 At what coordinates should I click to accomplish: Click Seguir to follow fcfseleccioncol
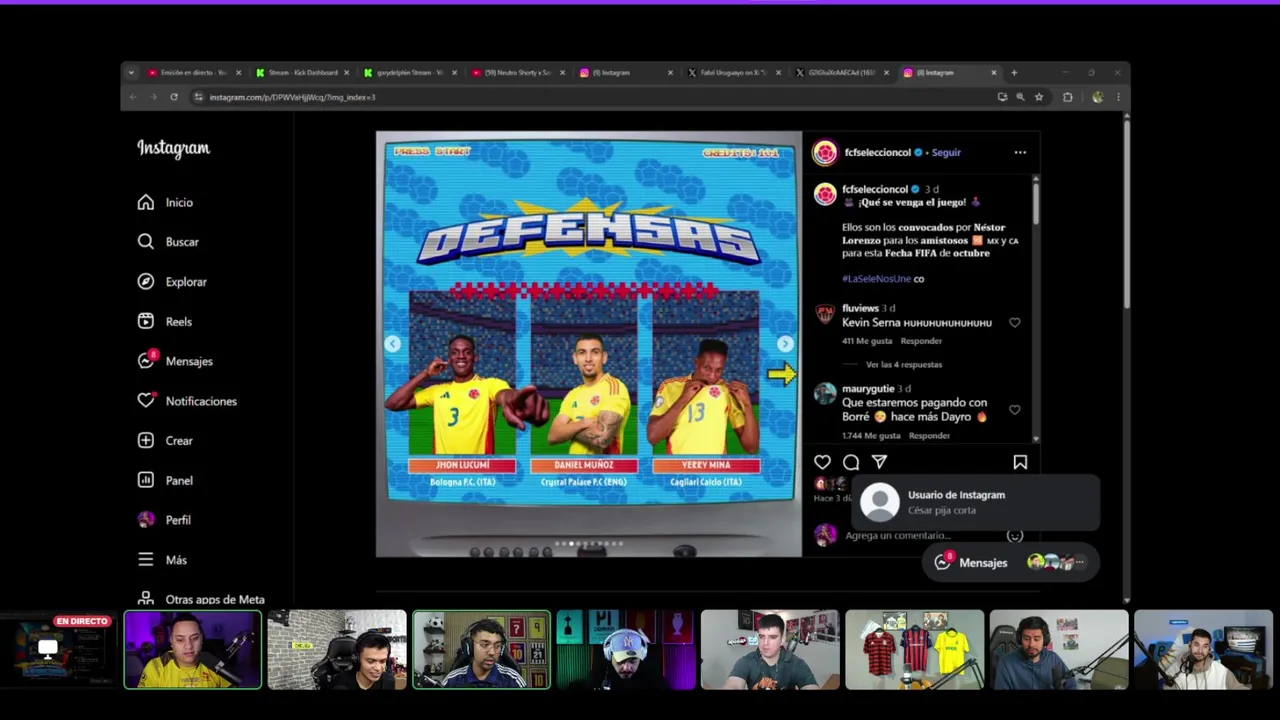946,153
